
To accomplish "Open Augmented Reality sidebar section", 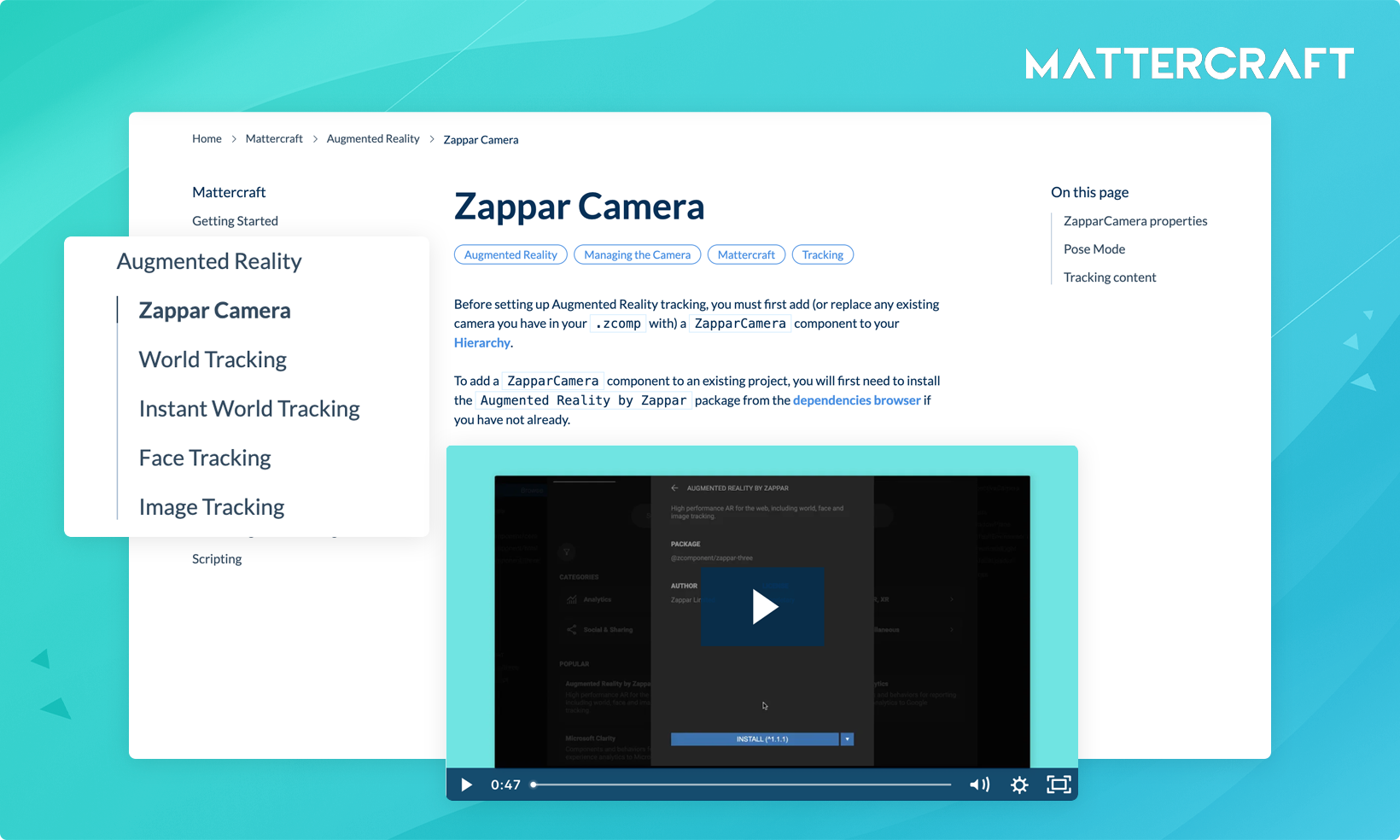I will coord(209,261).
